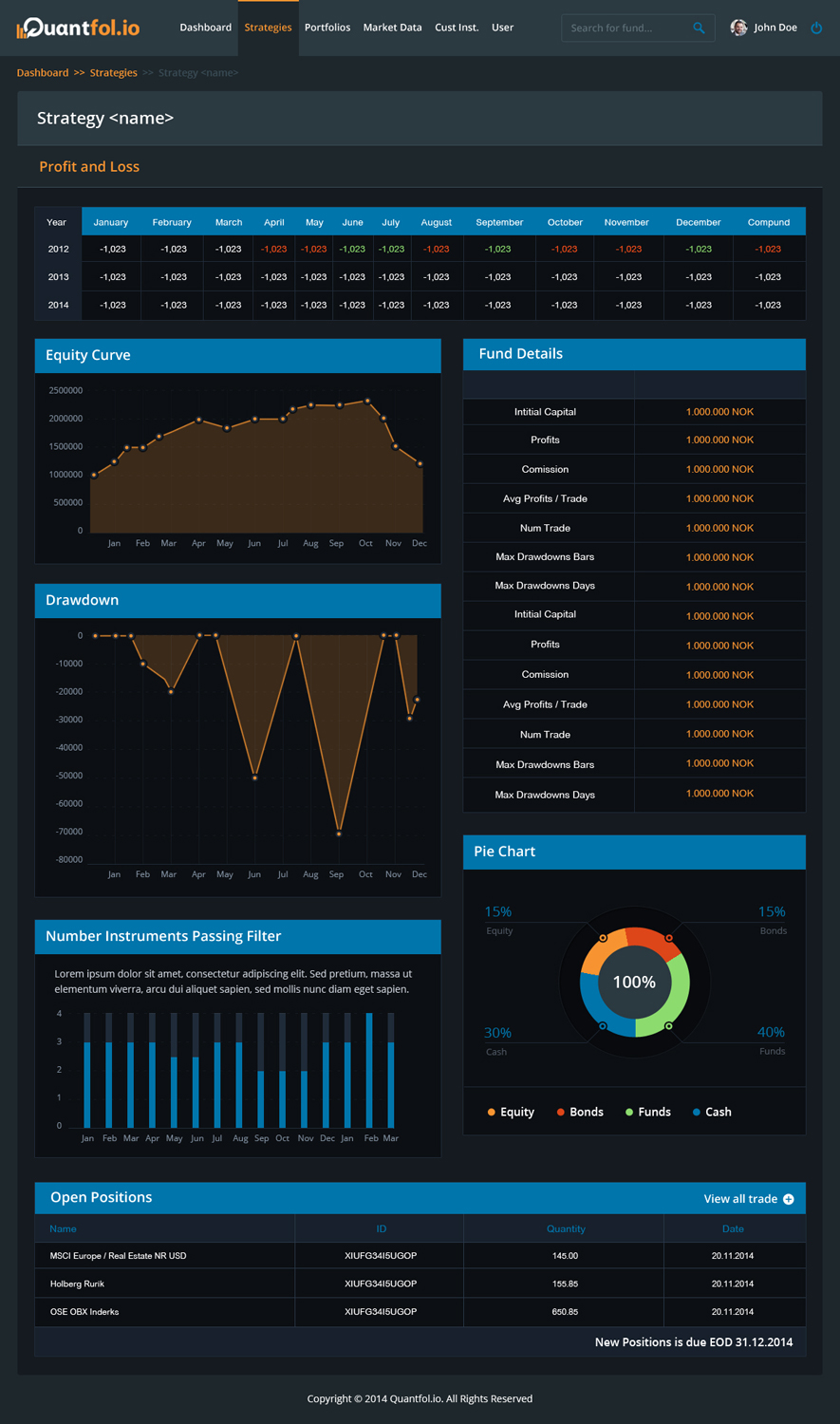840x1424 pixels.
Task: Click the January column header
Action: coord(111,222)
